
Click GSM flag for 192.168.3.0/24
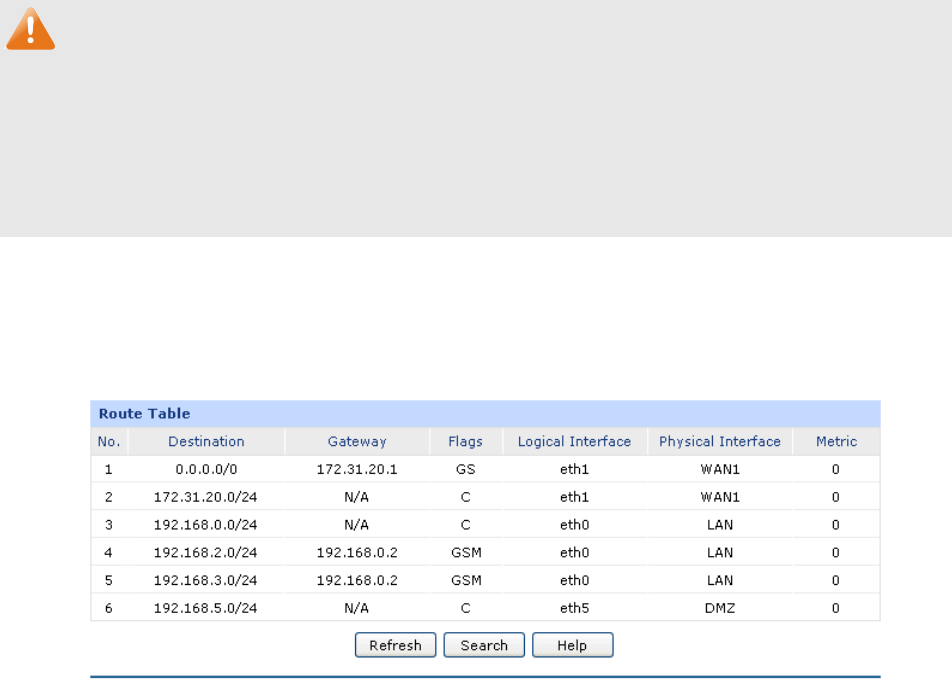pos(466,580)
